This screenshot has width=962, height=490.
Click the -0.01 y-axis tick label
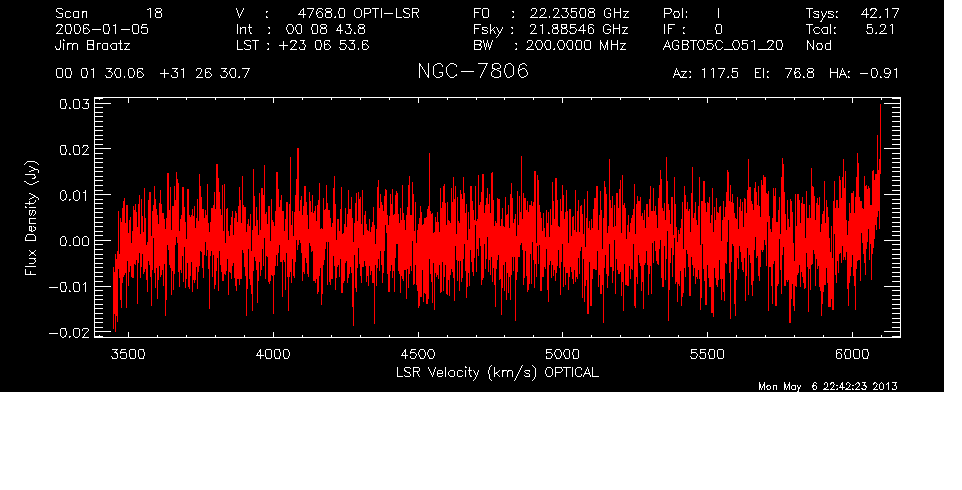point(69,287)
